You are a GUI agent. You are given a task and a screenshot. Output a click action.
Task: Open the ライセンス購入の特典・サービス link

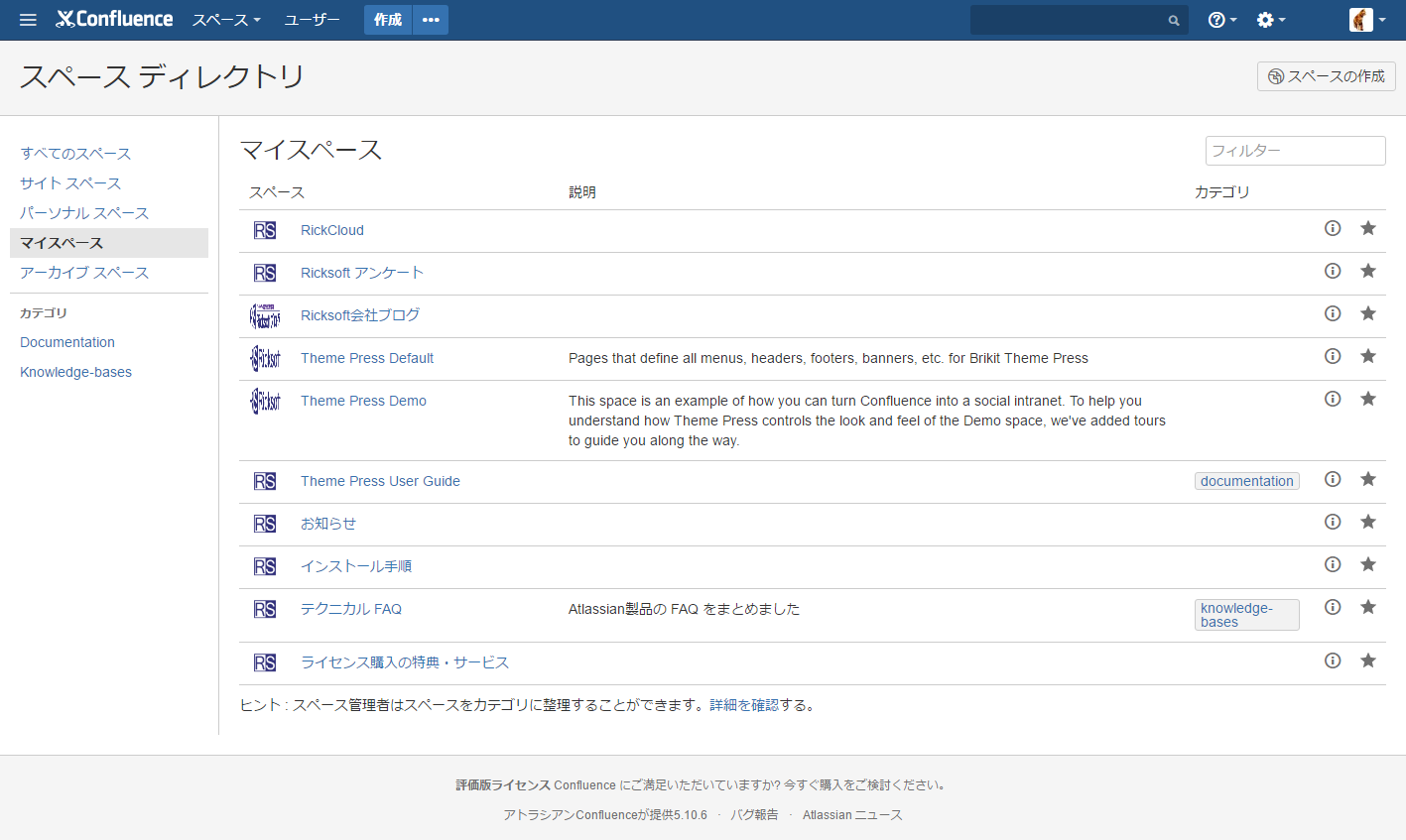(x=405, y=662)
